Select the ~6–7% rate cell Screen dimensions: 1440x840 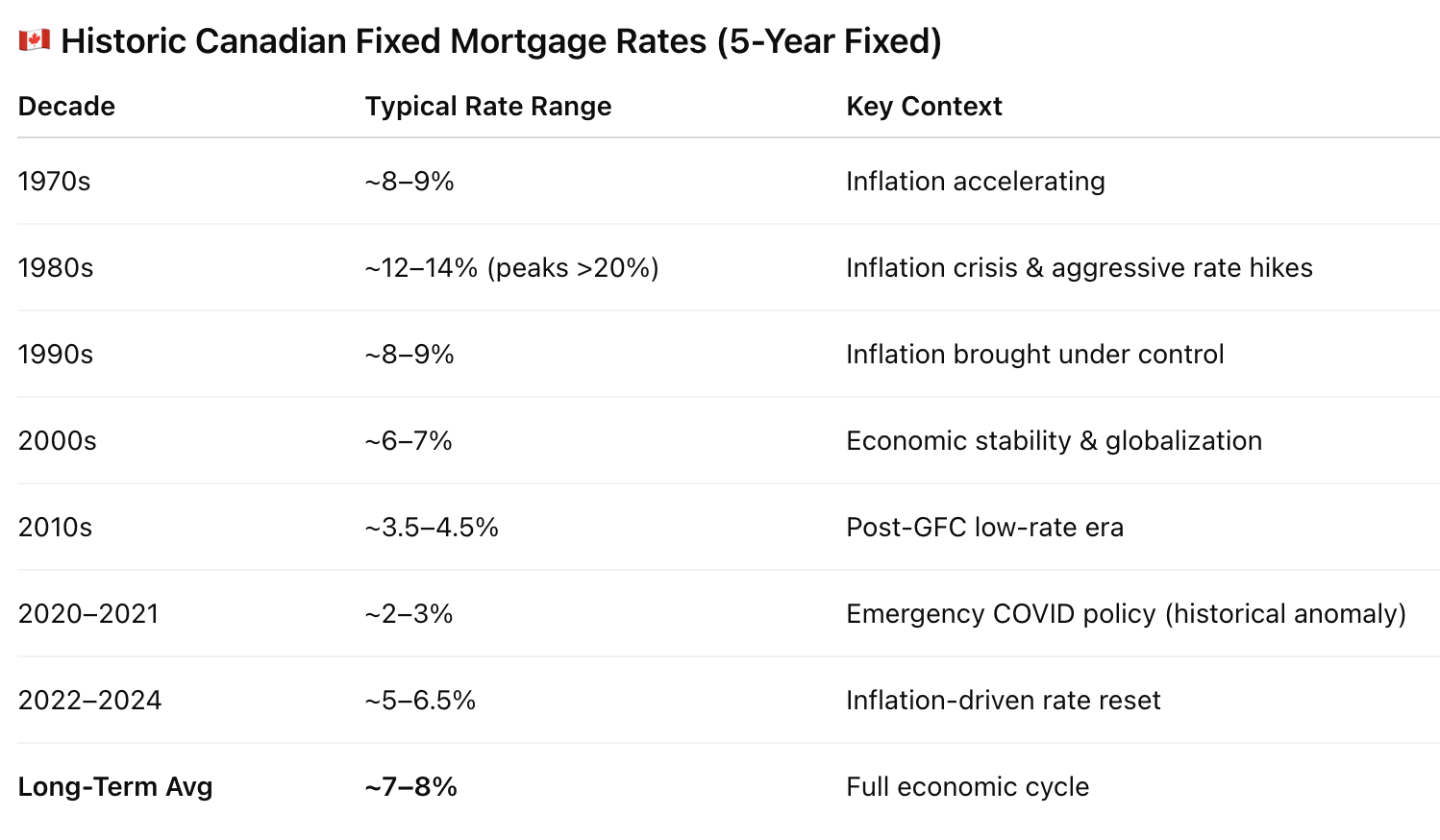[409, 441]
